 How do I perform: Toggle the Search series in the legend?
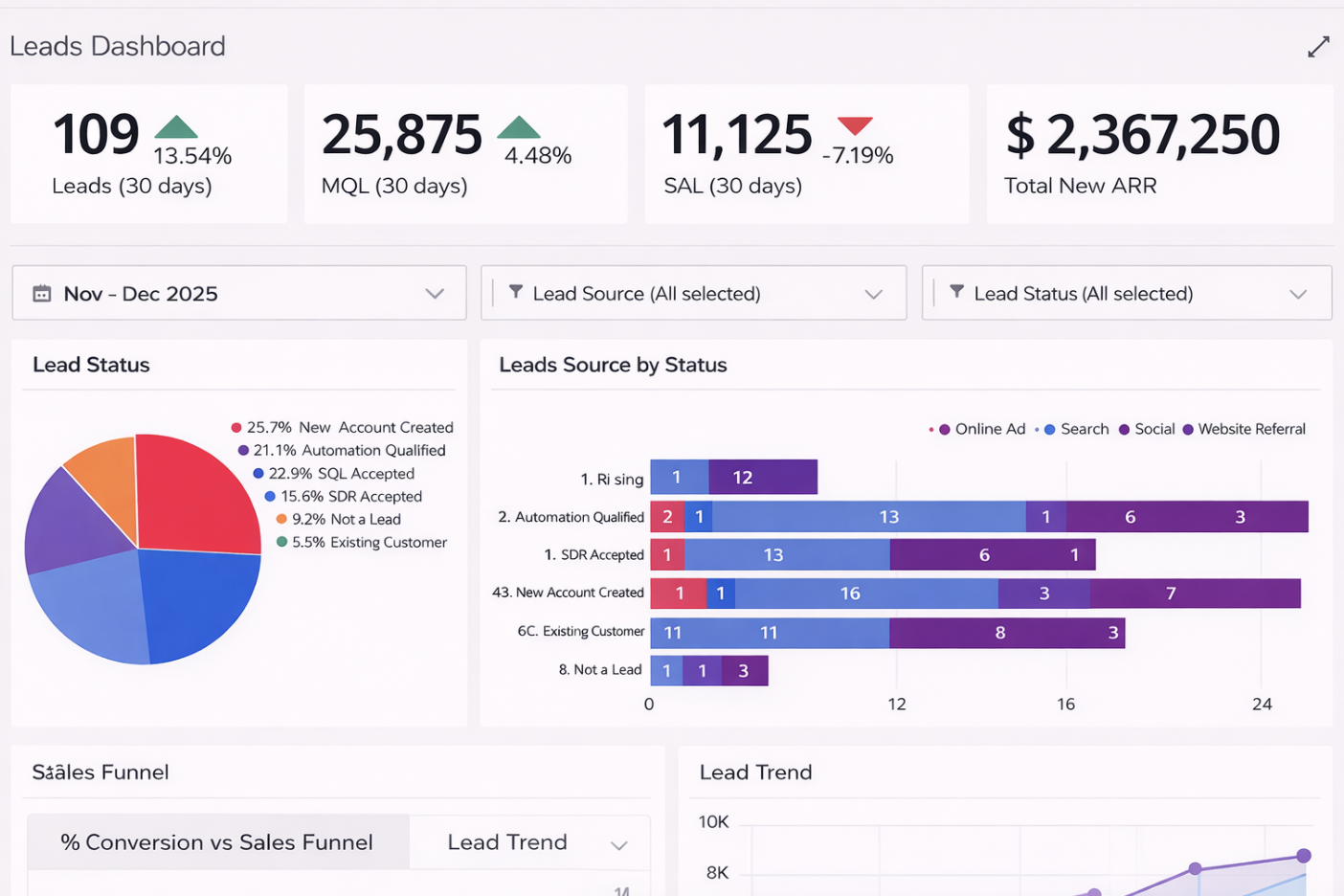point(1051,429)
